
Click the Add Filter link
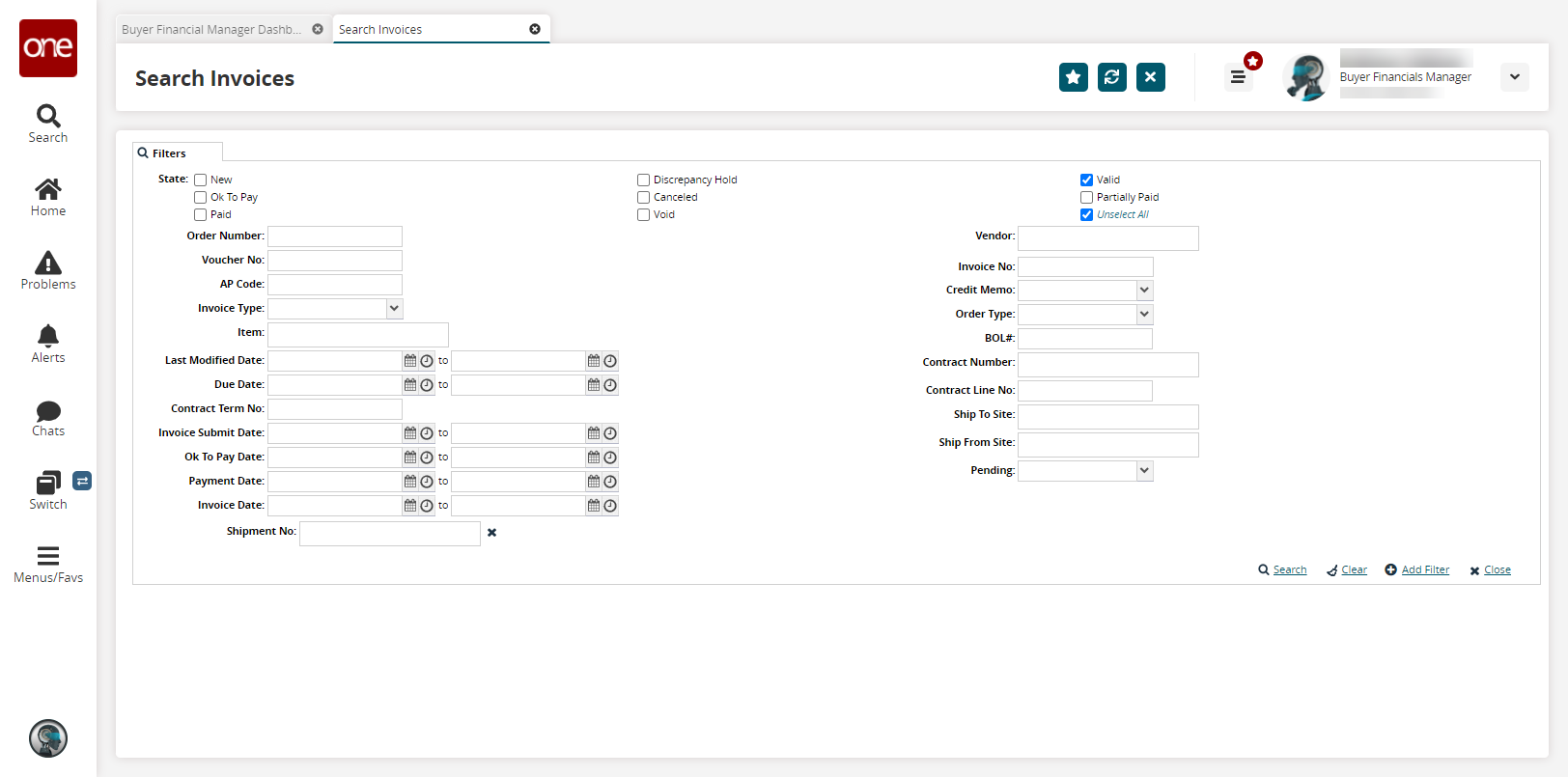(x=1425, y=570)
